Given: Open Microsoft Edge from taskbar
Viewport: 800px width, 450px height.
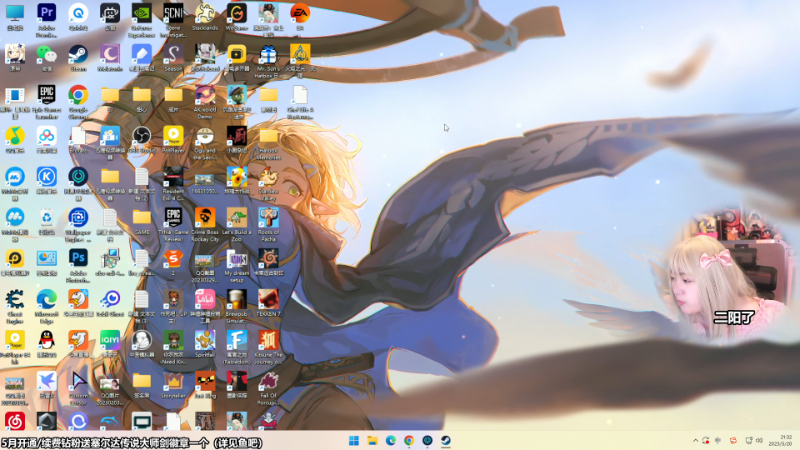Looking at the screenshot, I should click(390, 441).
